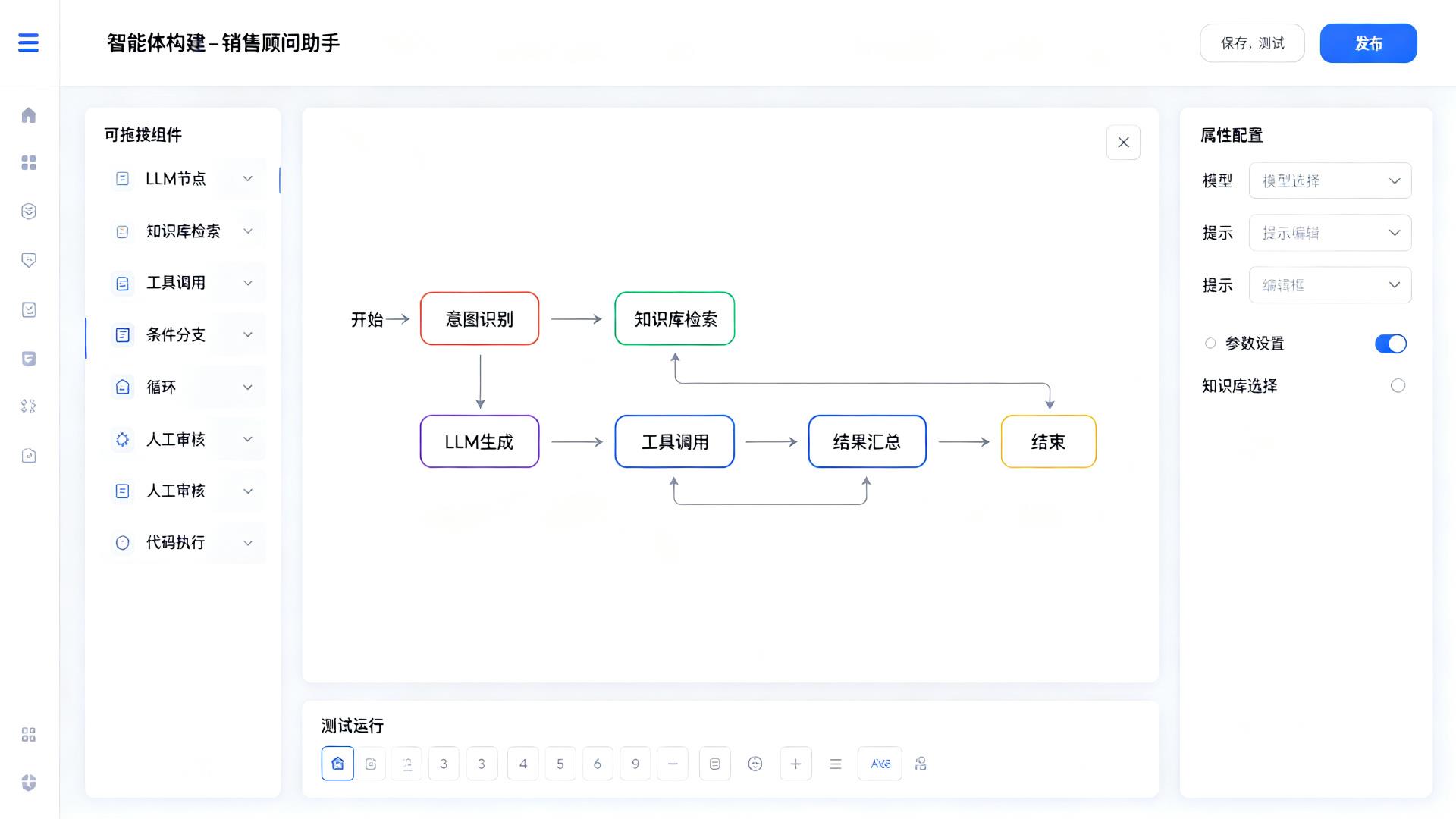The width and height of the screenshot is (1456, 819).
Task: Click the 代码执行 component icon
Action: pyautogui.click(x=122, y=543)
